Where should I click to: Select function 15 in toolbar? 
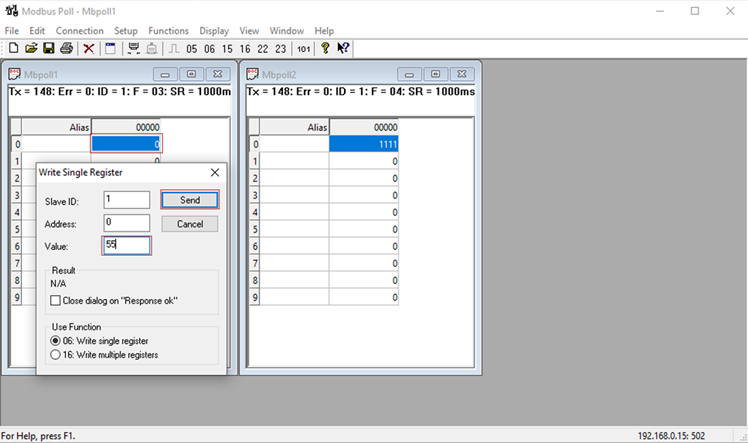[227, 49]
